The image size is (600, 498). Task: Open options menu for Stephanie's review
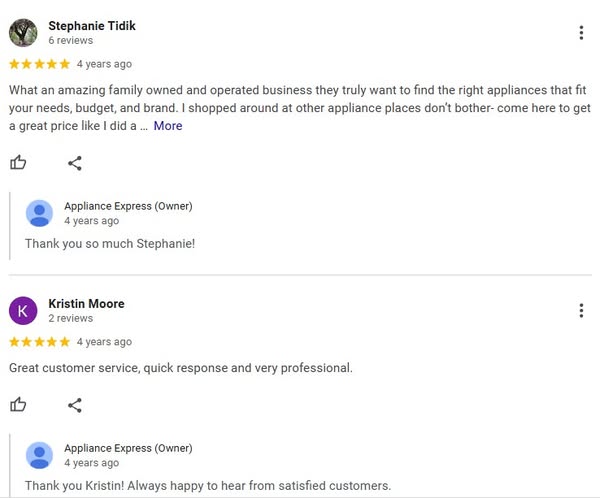click(x=581, y=33)
